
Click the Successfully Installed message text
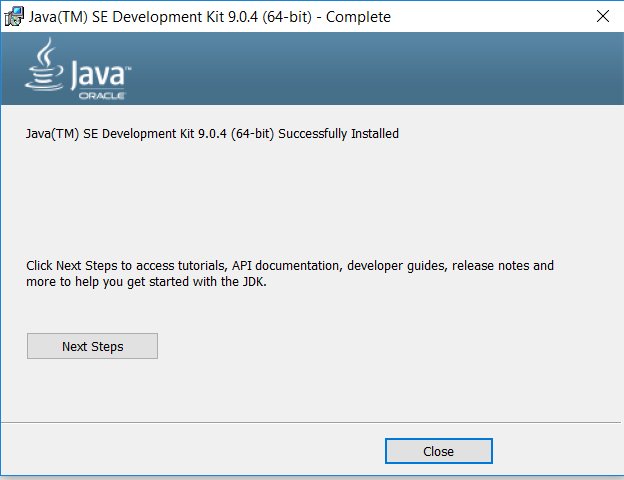tap(338, 133)
